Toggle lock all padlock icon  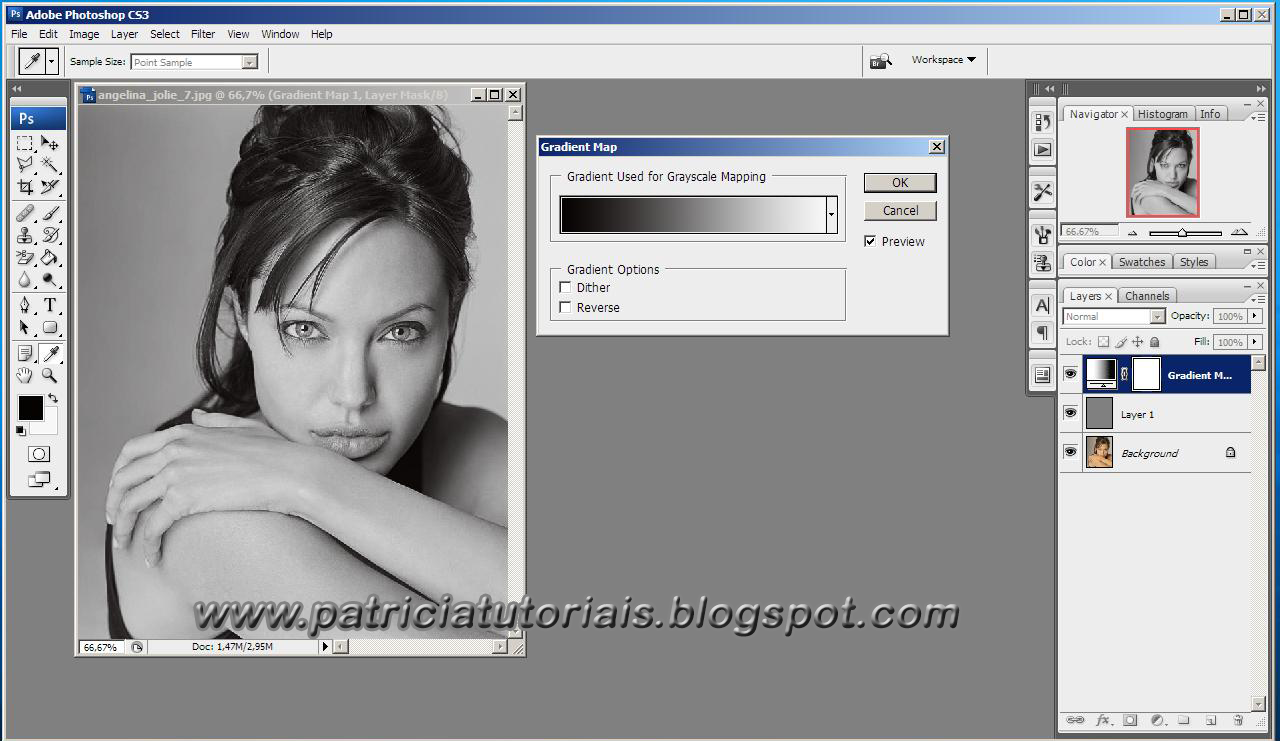1154,342
